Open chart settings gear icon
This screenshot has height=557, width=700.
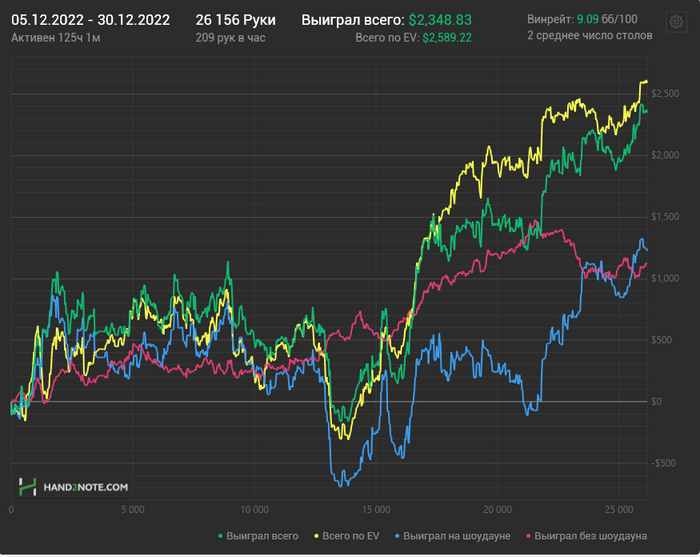click(676, 21)
